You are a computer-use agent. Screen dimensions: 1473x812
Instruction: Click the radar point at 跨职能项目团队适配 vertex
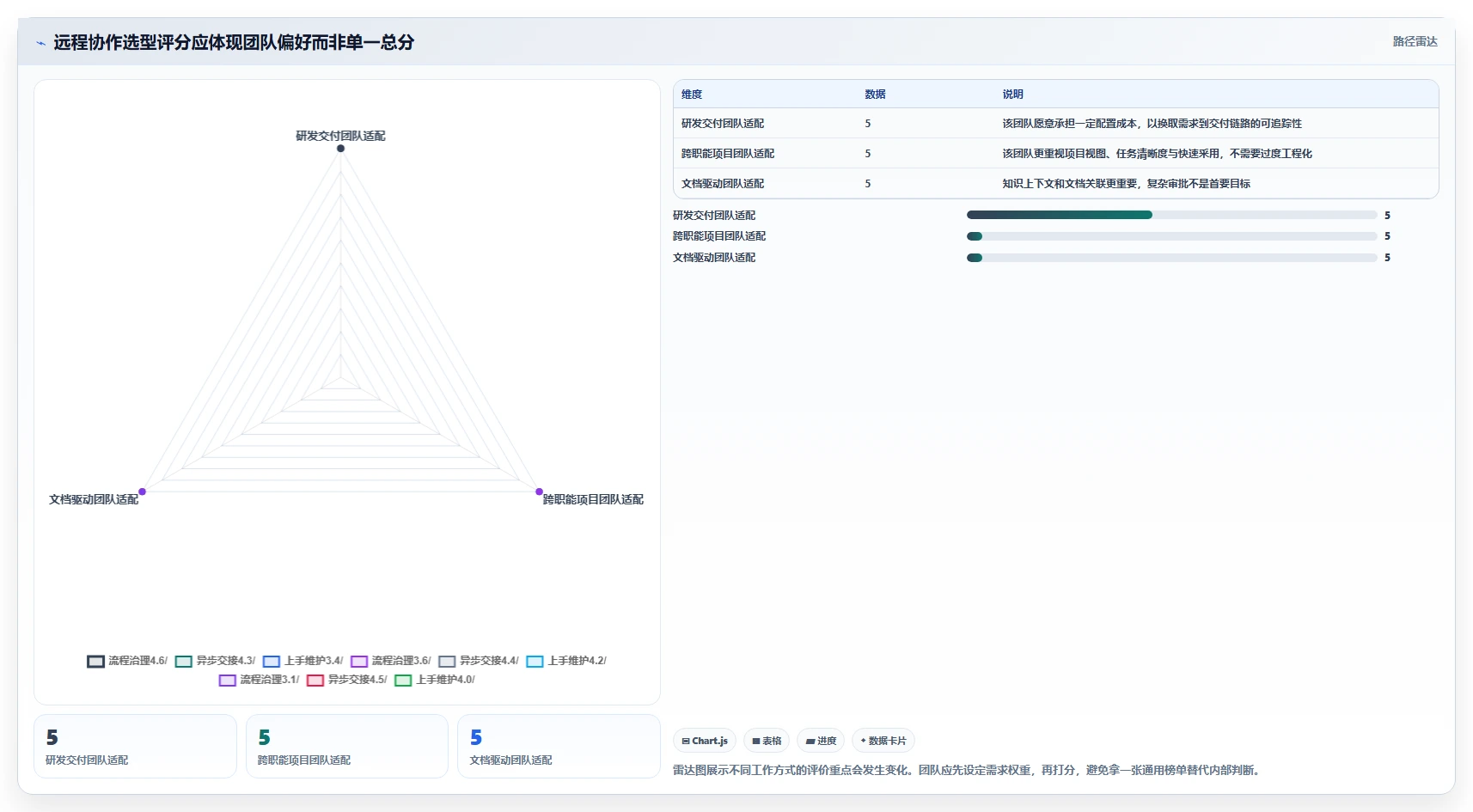tap(540, 491)
